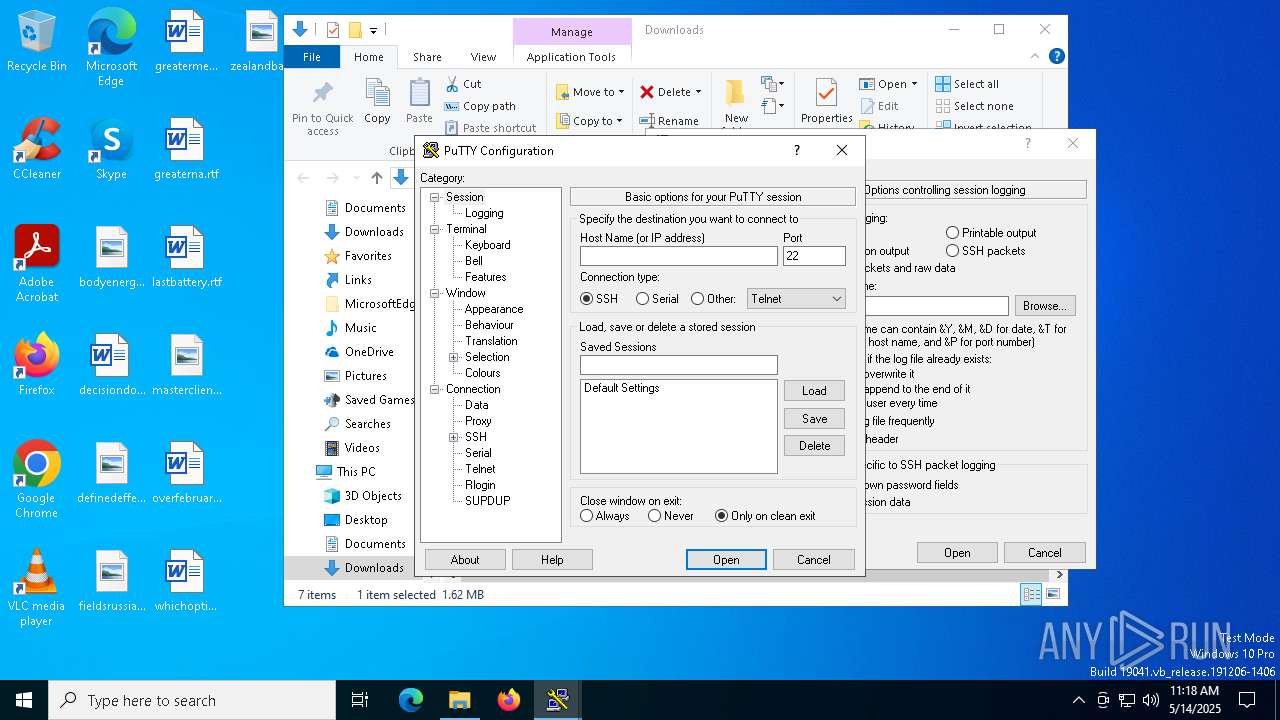Select Default Settings saved session
The height and width of the screenshot is (720, 1280).
click(x=621, y=388)
